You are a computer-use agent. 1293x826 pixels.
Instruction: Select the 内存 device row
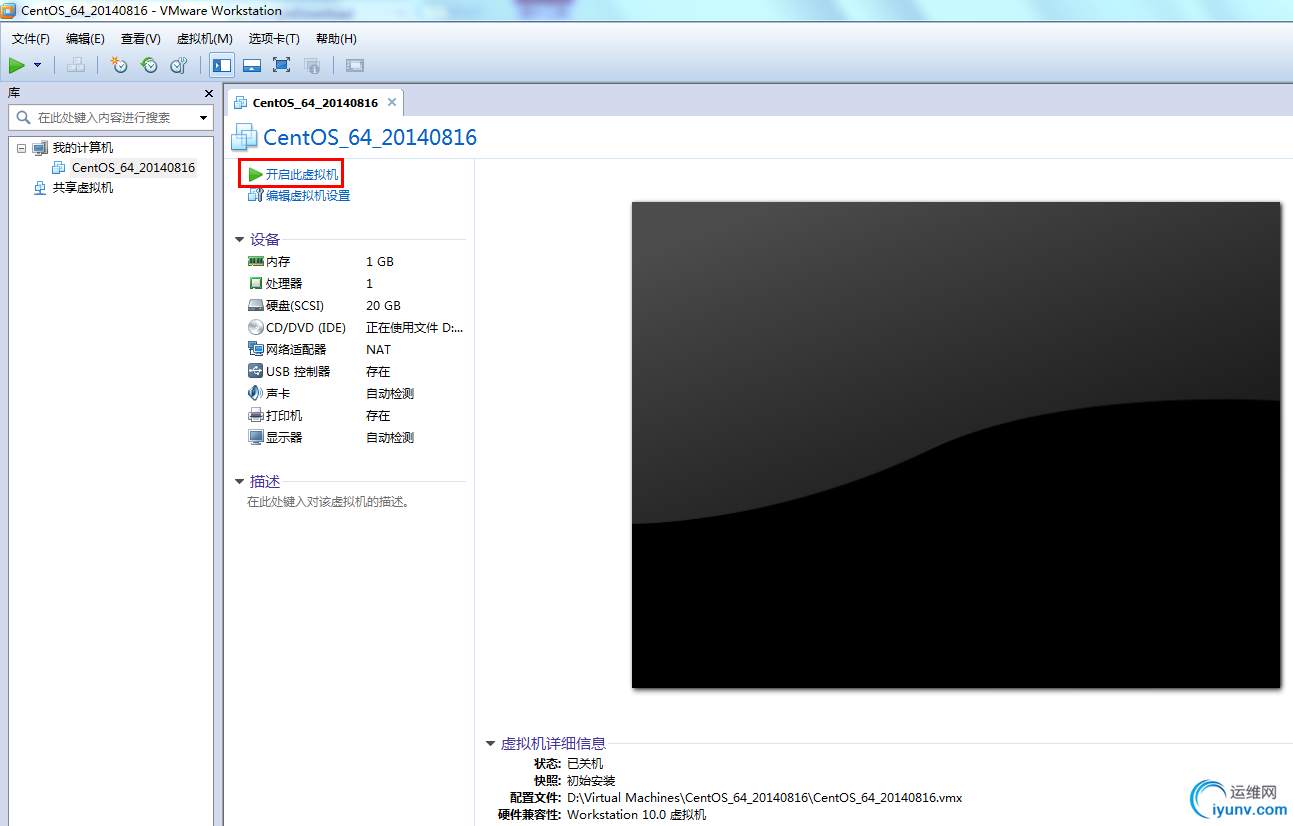[355, 262]
